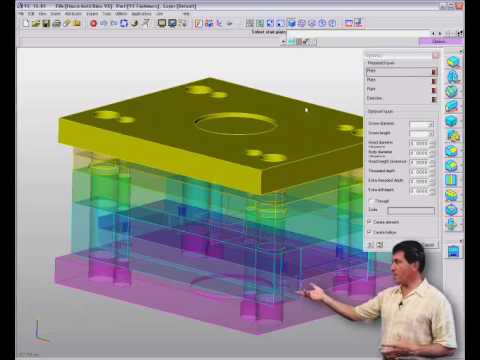Click the Save disk toolbar icon
The width and height of the screenshot is (480, 360).
coord(46,23)
